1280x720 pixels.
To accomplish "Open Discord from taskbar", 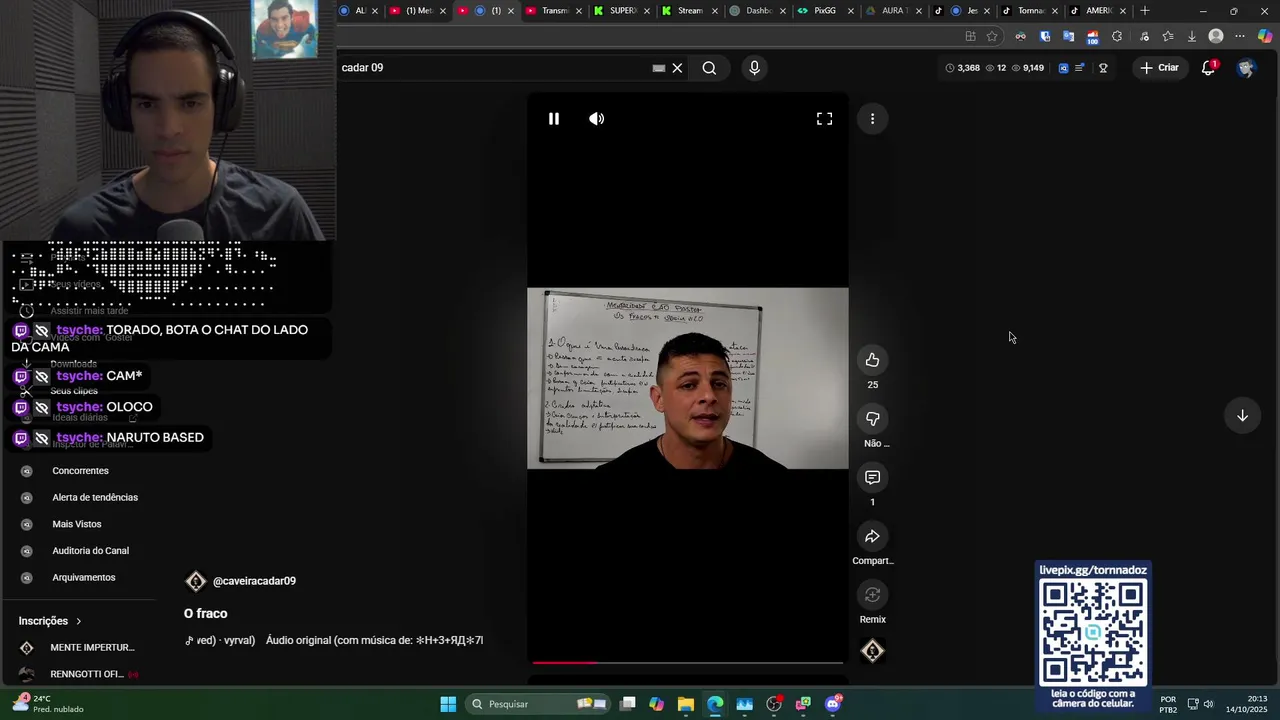I will click(833, 704).
